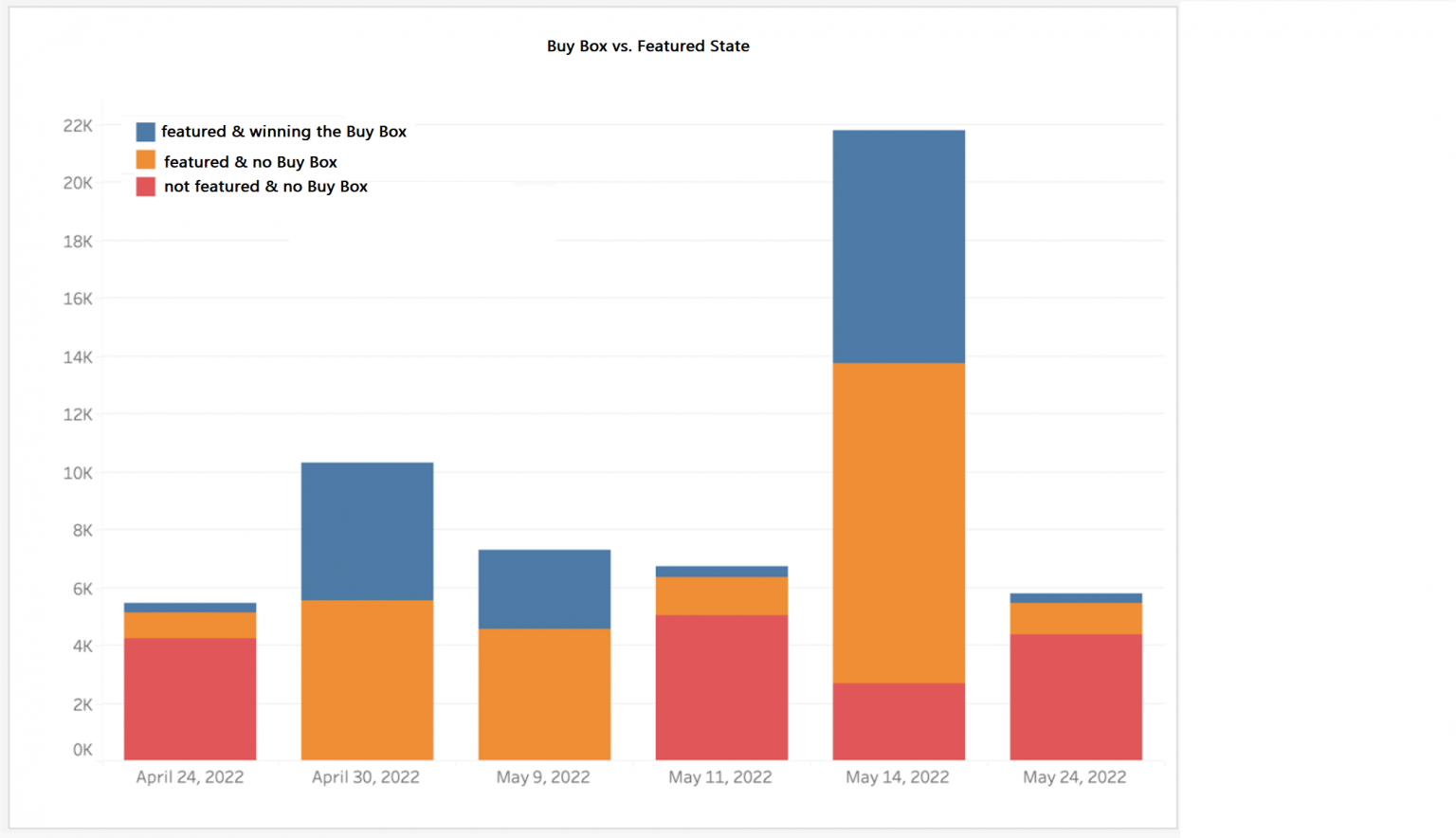The width and height of the screenshot is (1456, 838).
Task: Click the orange bar segment for May 11, 2022
Action: pyautogui.click(x=721, y=596)
